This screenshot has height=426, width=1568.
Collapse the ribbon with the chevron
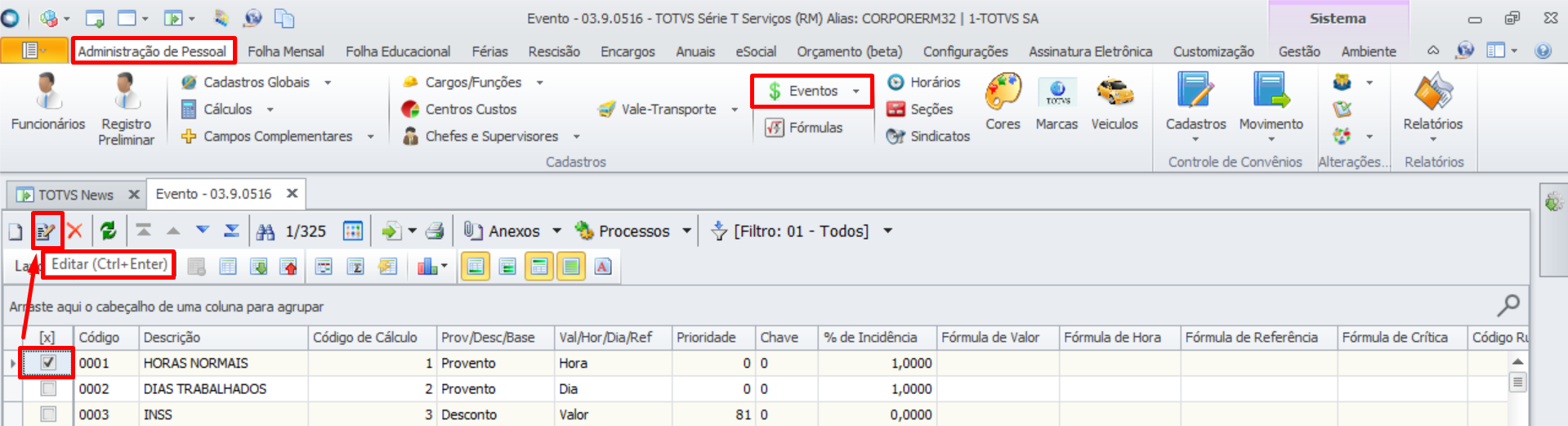coord(1433,51)
